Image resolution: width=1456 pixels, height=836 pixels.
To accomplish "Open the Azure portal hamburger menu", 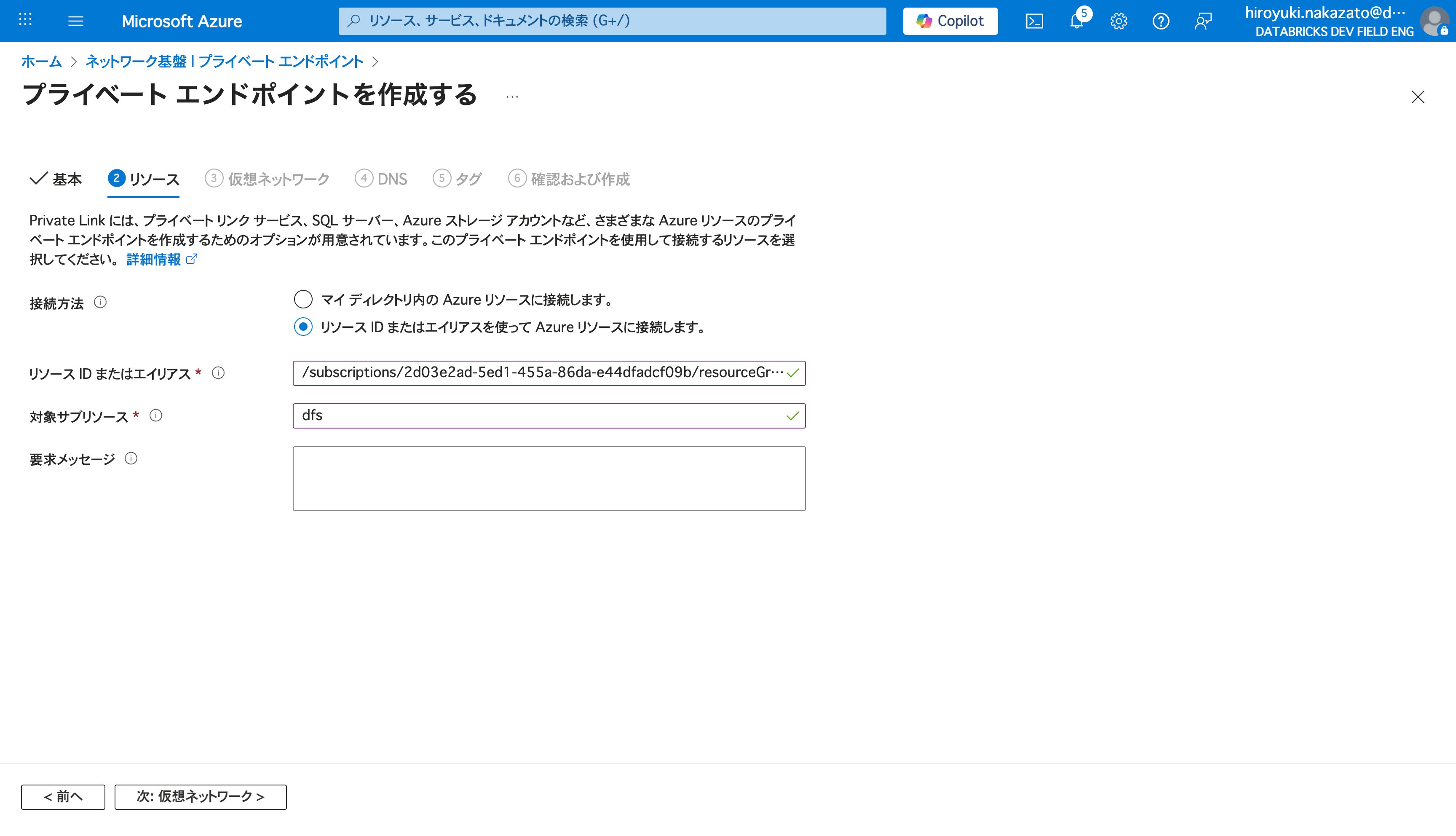I will click(x=75, y=21).
